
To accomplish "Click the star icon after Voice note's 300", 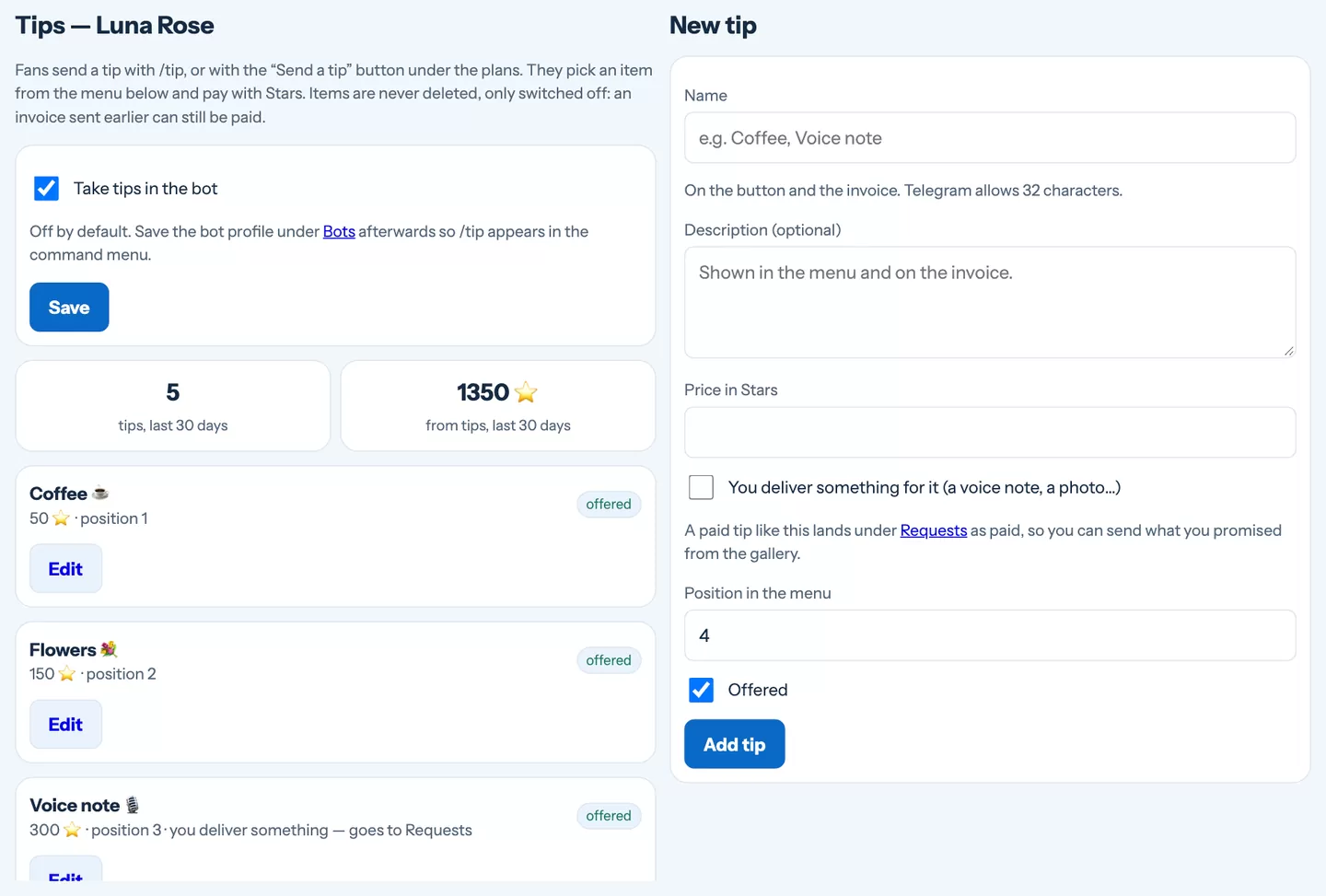I will tap(72, 830).
